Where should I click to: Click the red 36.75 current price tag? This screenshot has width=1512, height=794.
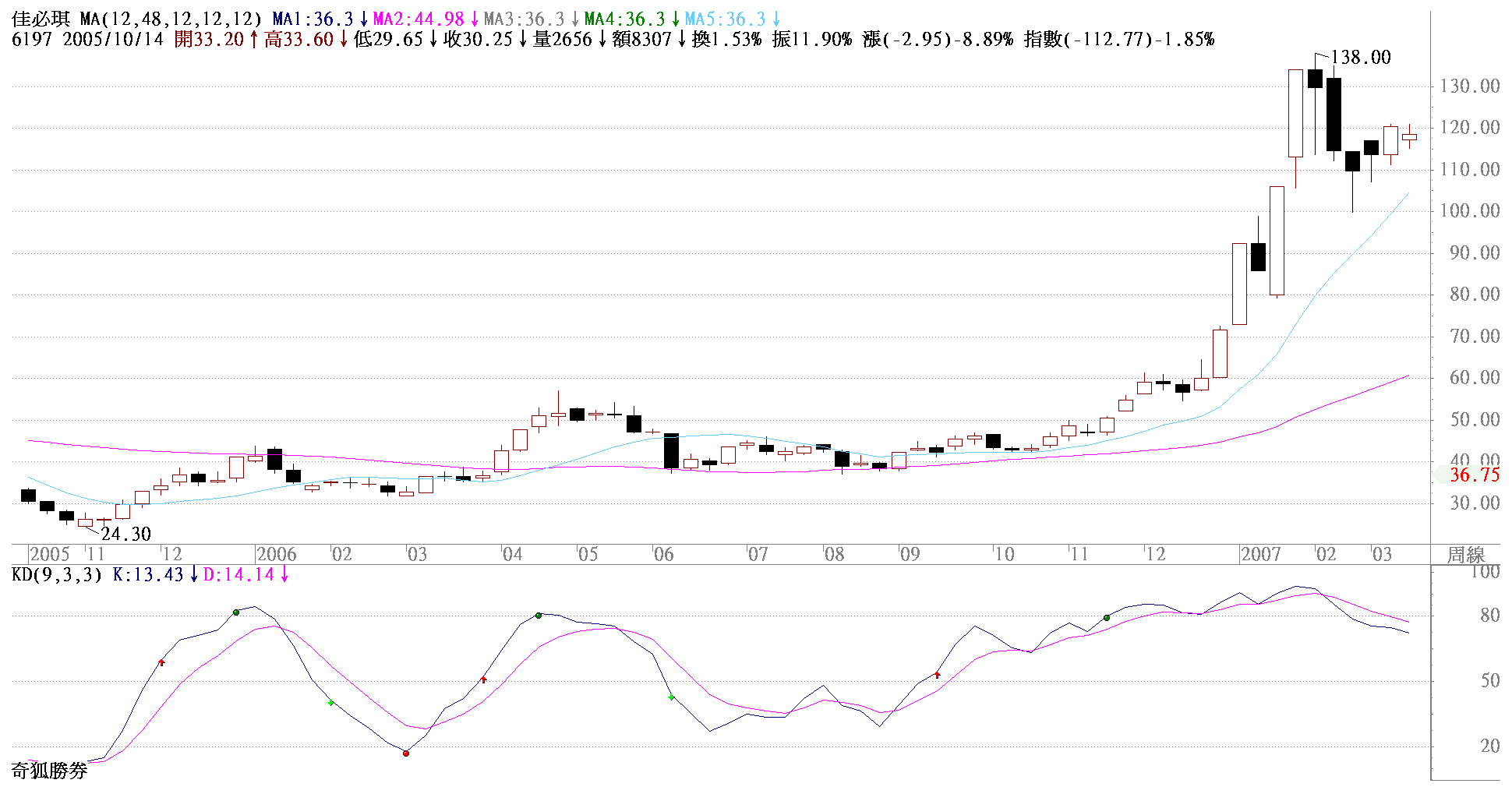1474,475
